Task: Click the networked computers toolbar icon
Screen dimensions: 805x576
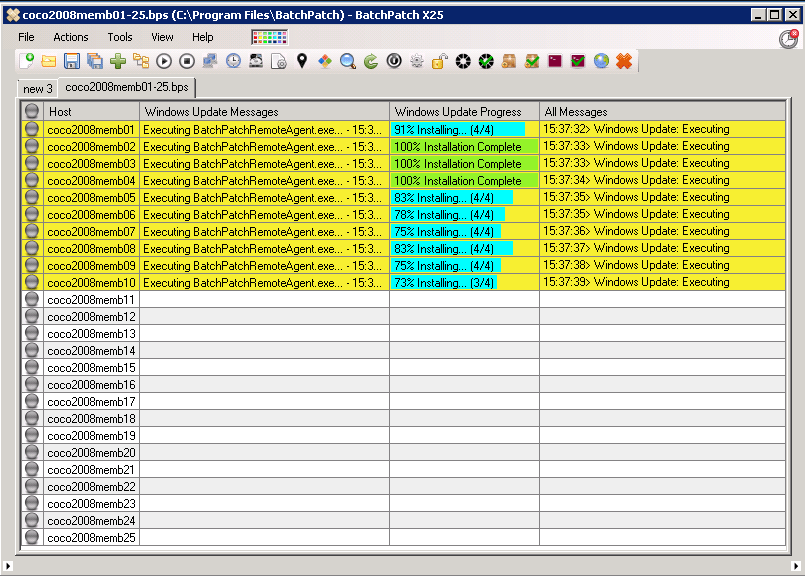Action: click(210, 61)
